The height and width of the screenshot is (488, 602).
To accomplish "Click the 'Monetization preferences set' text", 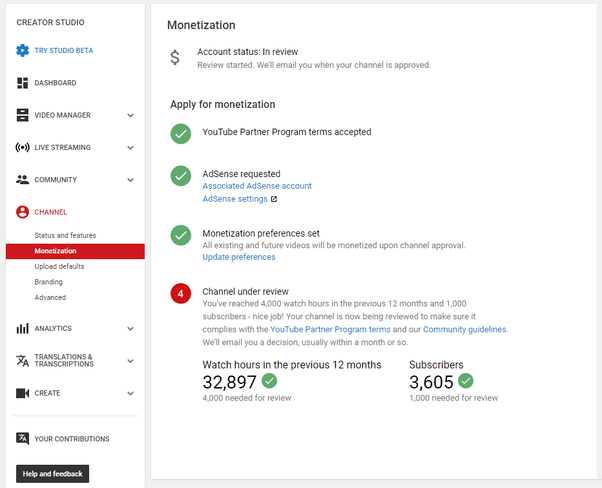I will (261, 233).
